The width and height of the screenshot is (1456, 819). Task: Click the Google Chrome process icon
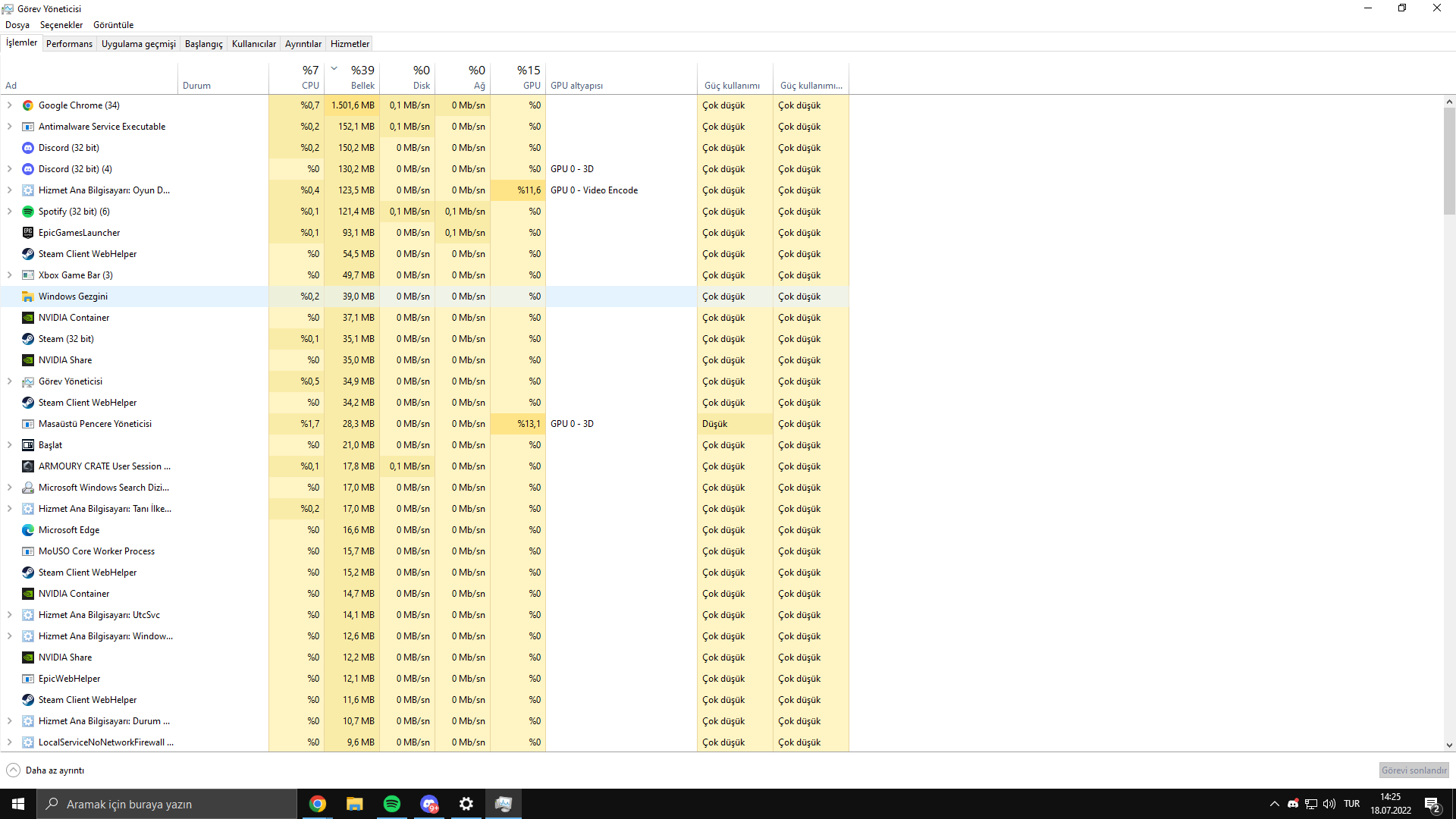point(28,105)
